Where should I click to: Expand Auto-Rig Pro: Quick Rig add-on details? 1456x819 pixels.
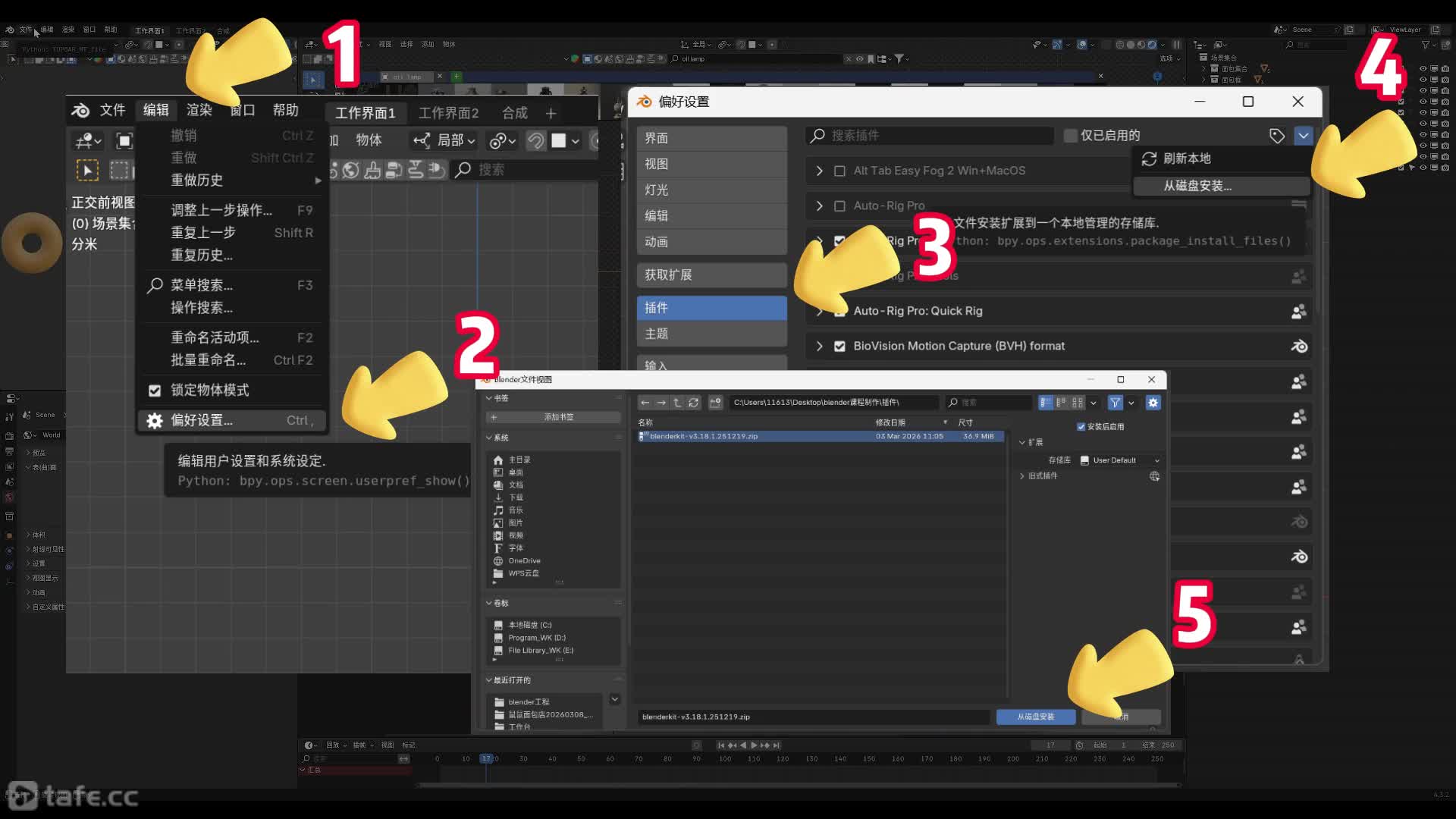click(x=819, y=311)
